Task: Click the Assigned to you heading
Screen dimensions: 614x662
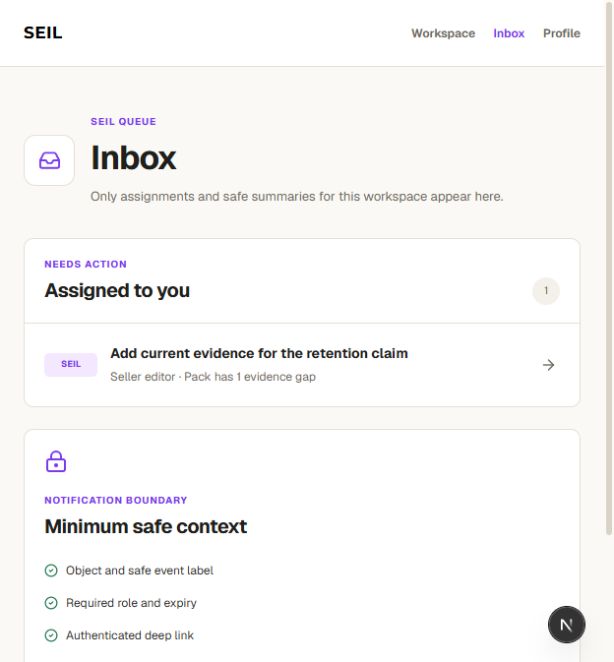Action: pos(117,290)
